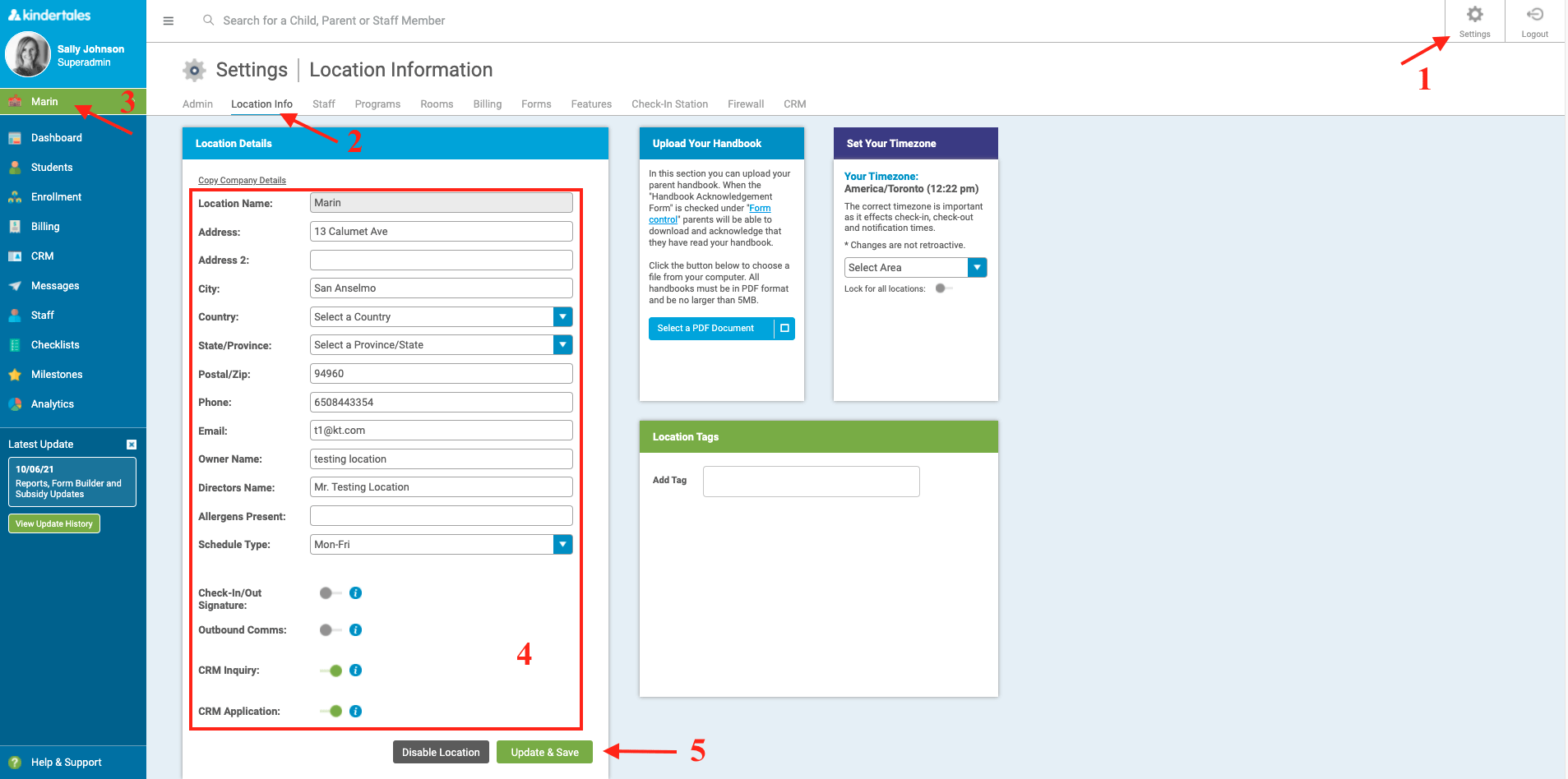Image resolution: width=1568 pixels, height=779 pixels.
Task: Close the Latest Update panel
Action: click(132, 445)
